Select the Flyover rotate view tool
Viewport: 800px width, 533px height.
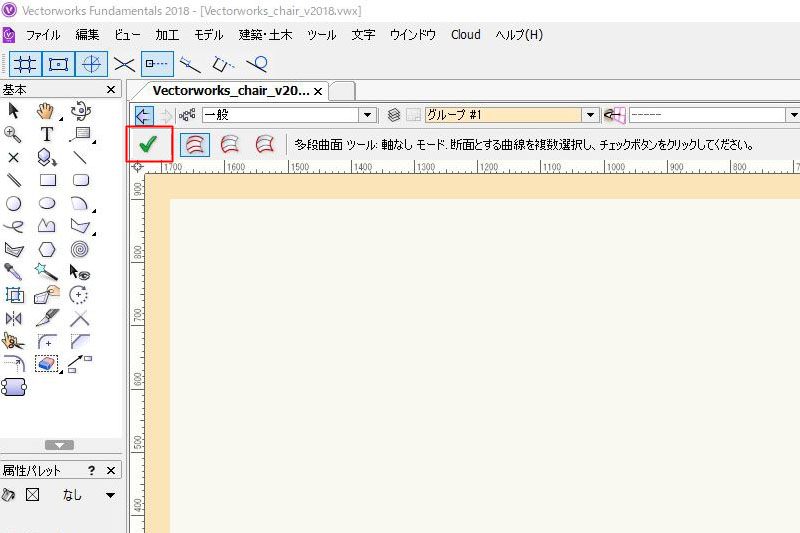click(80, 110)
